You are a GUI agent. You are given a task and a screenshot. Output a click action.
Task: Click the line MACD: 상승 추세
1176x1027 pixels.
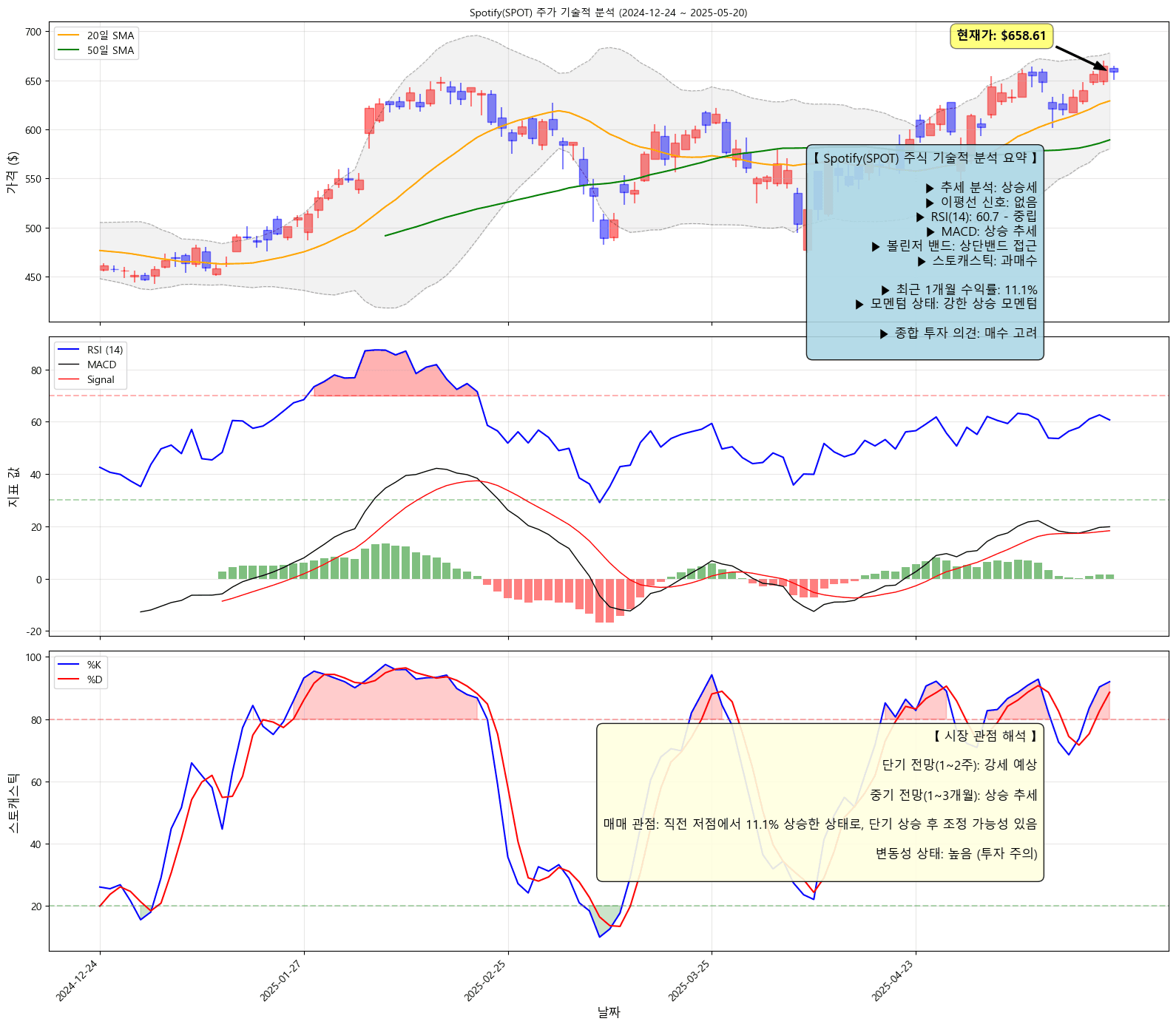tap(981, 231)
